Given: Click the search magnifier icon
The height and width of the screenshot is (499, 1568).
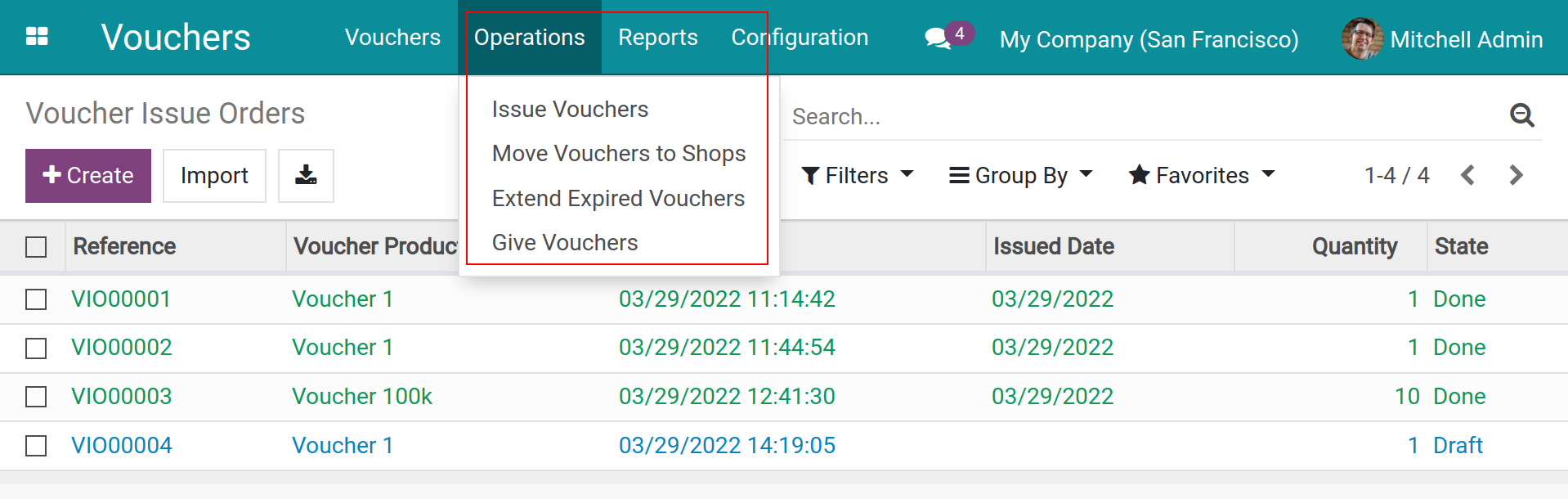Looking at the screenshot, I should tap(1521, 115).
